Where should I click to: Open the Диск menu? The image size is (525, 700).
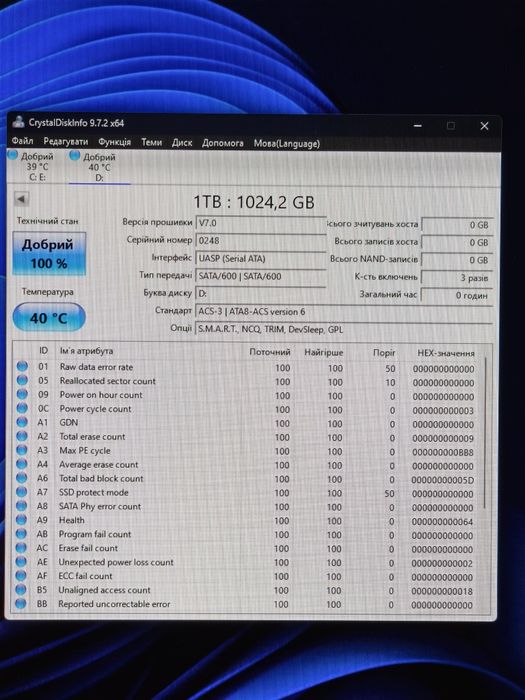[x=182, y=143]
